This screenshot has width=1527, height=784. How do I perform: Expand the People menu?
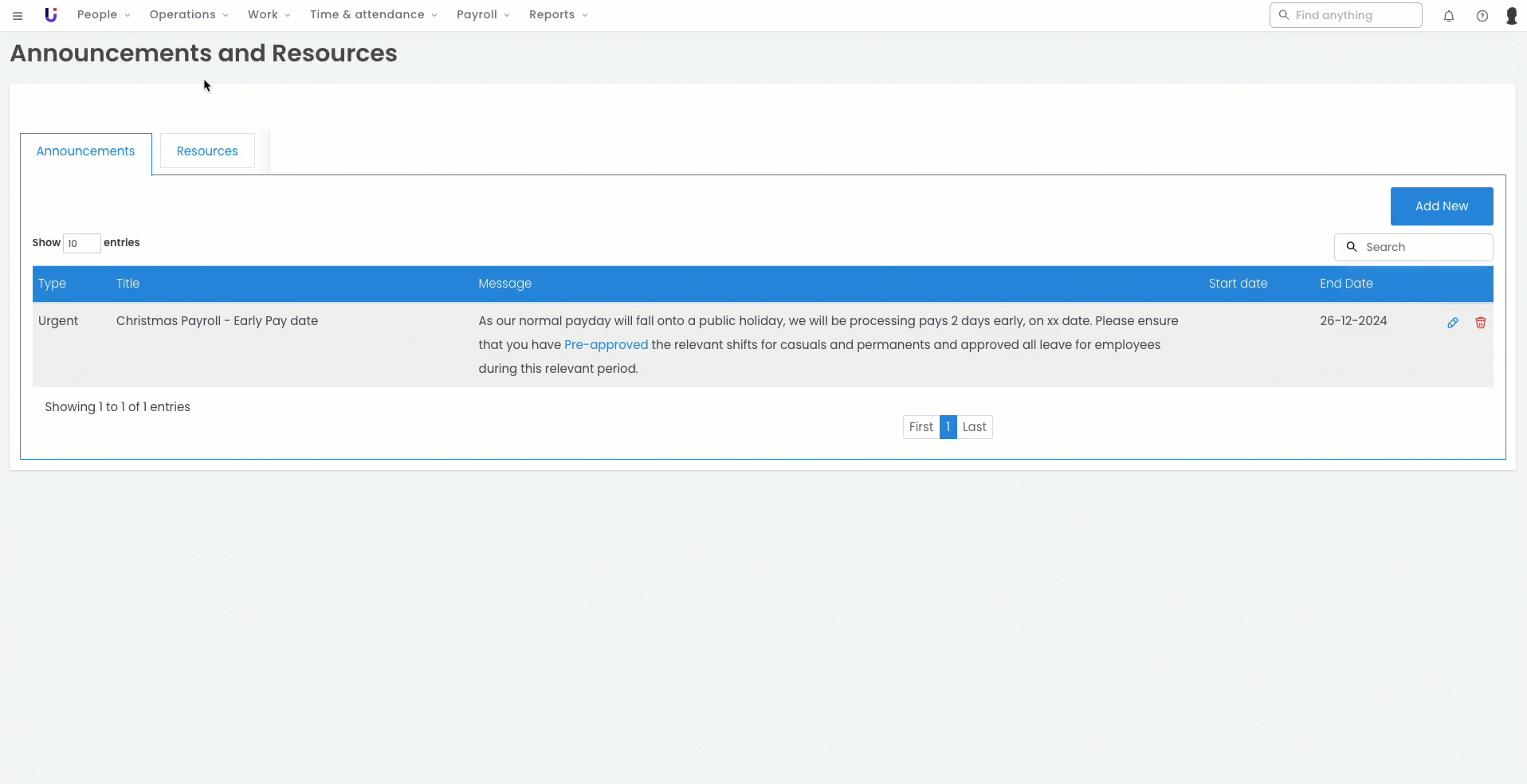(103, 15)
